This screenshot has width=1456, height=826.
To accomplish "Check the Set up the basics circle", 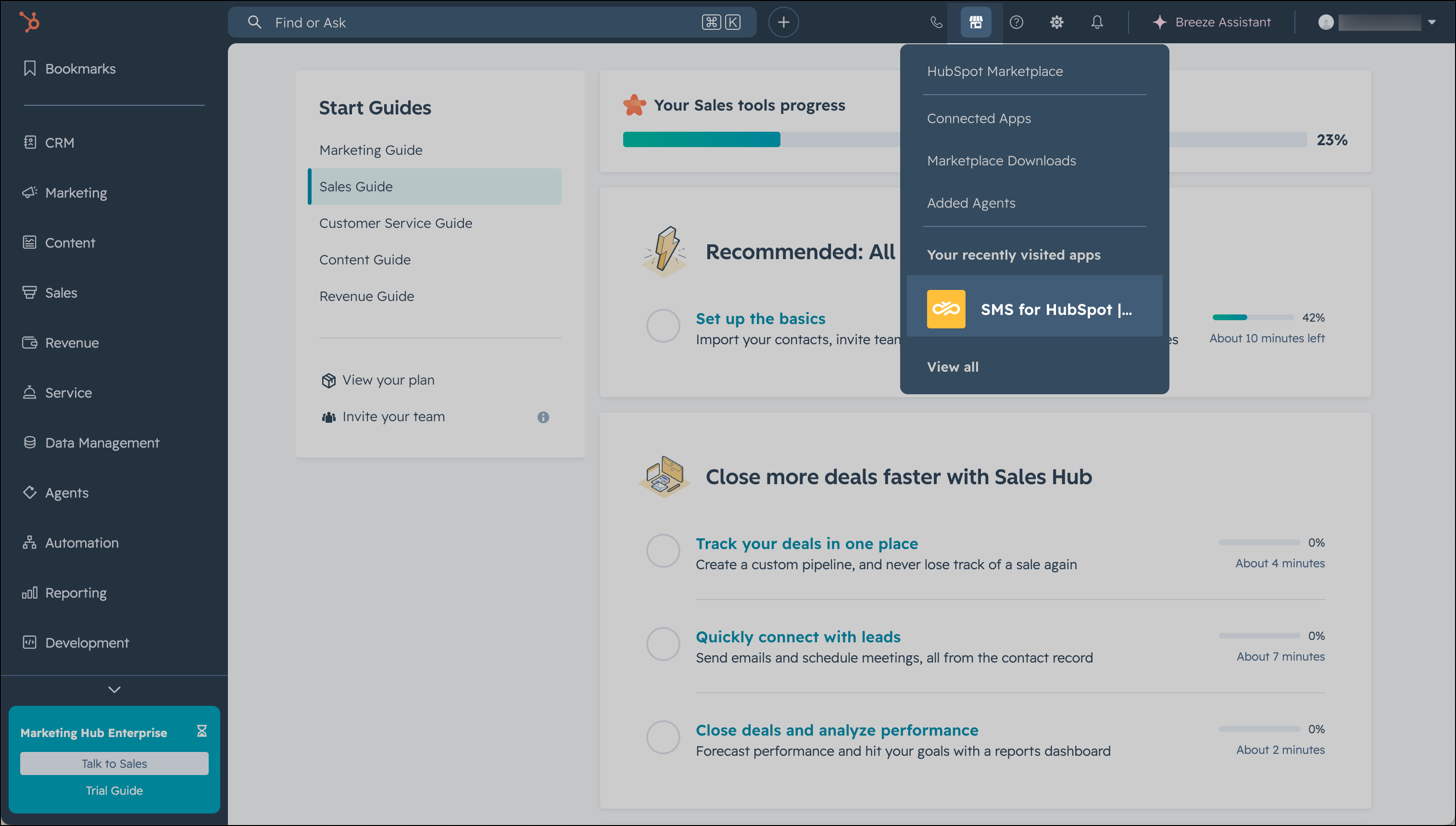I will [x=663, y=325].
